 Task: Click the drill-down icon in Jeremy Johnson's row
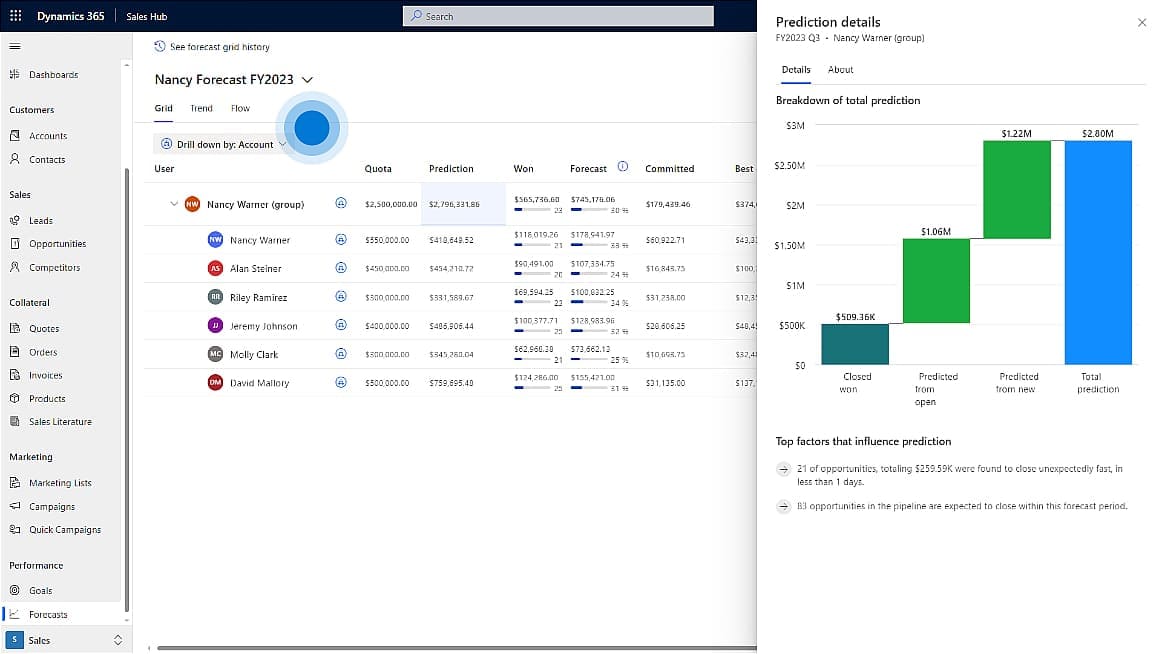coord(341,325)
